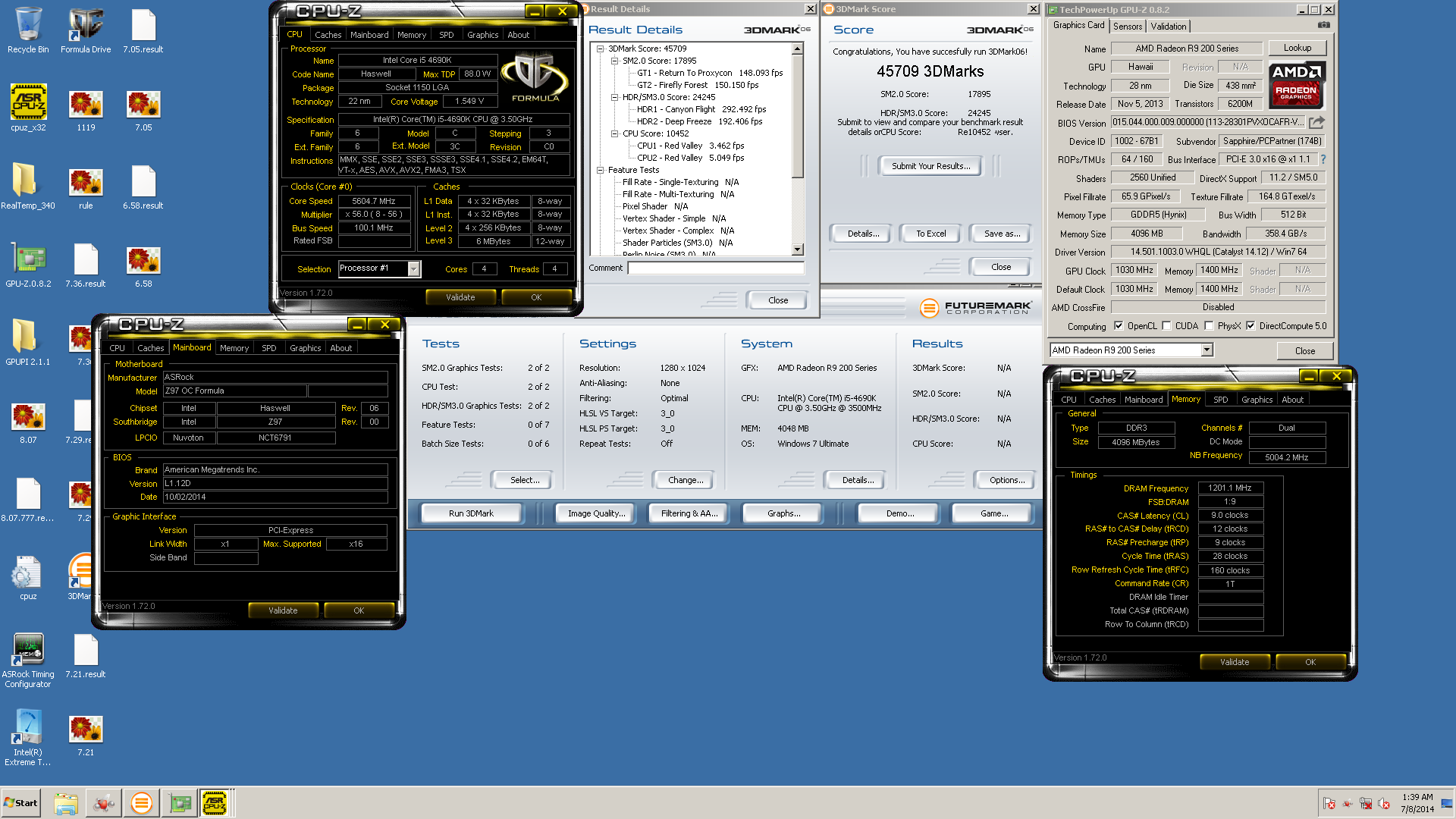Click the system tray clock
Image resolution: width=1456 pixels, height=819 pixels.
pyautogui.click(x=1417, y=803)
